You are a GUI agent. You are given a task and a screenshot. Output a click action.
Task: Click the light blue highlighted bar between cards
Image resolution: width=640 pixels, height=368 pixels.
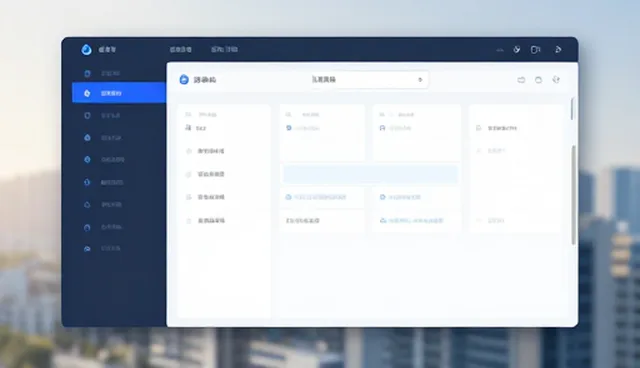(x=370, y=174)
